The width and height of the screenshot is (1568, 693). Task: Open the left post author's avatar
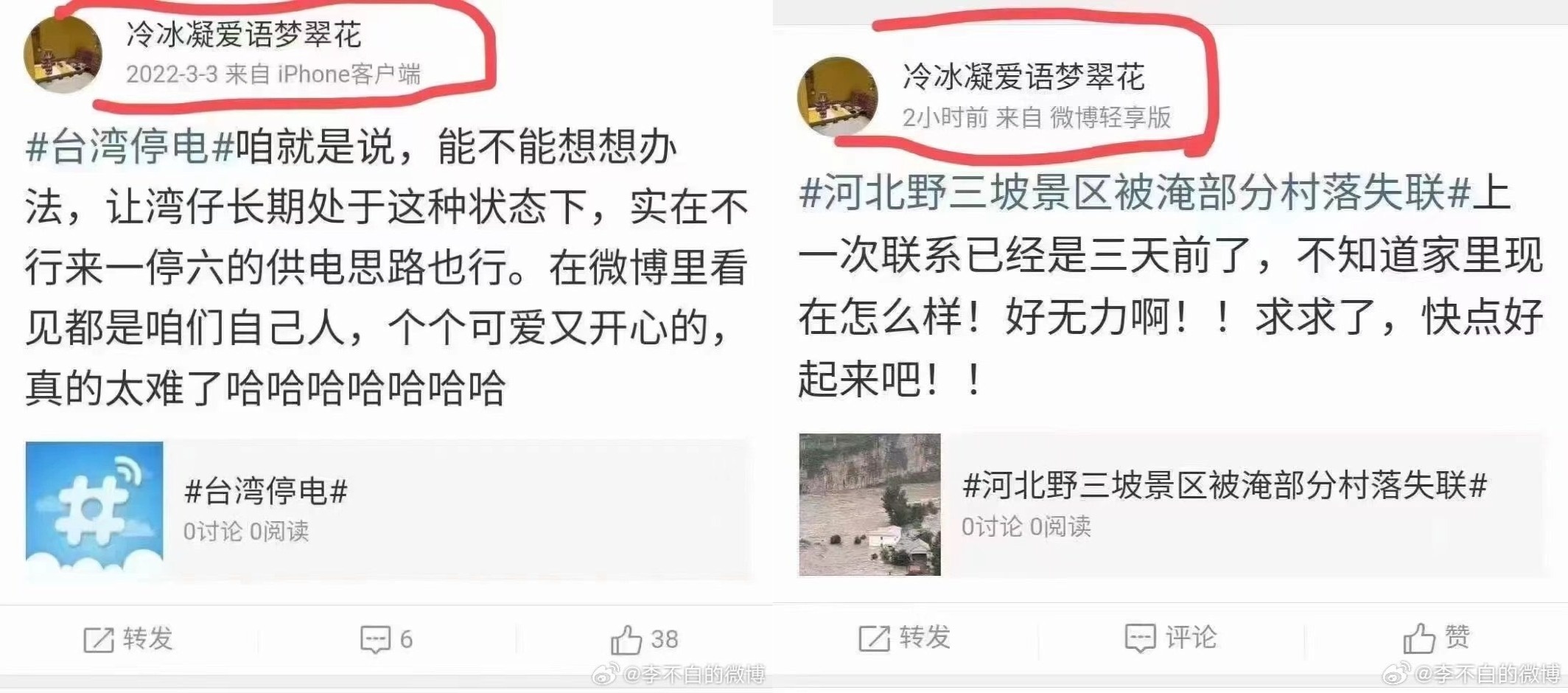[63, 53]
